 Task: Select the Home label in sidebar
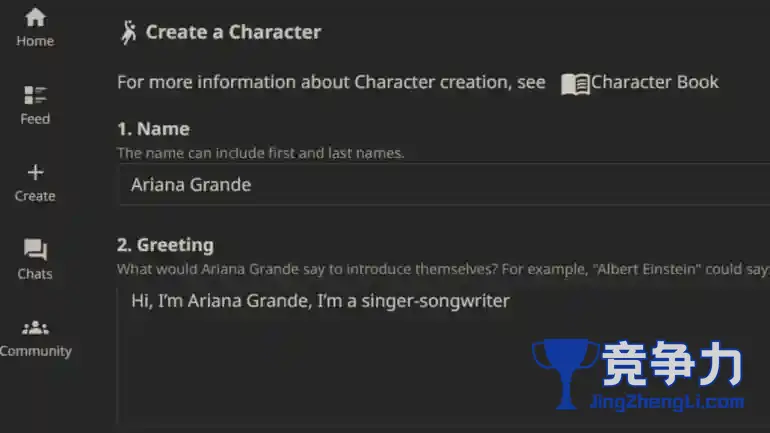(35, 41)
